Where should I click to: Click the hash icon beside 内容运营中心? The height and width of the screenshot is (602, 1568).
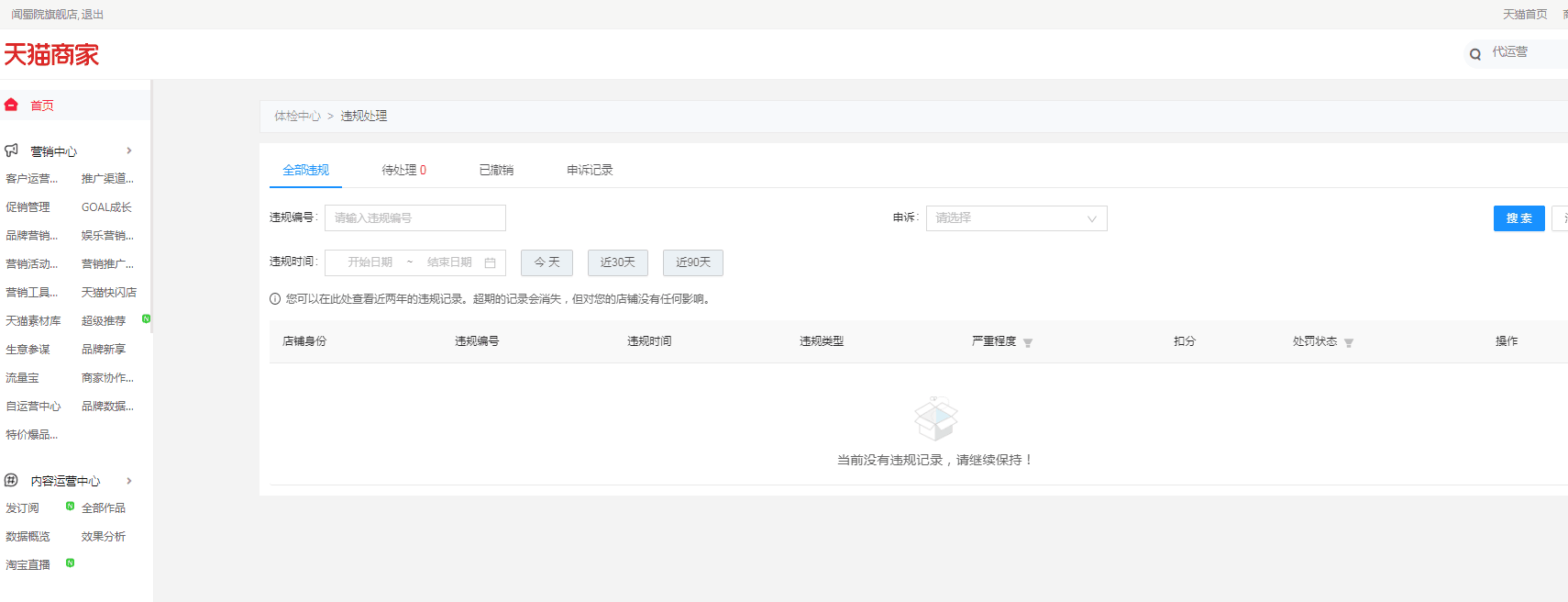(x=11, y=480)
